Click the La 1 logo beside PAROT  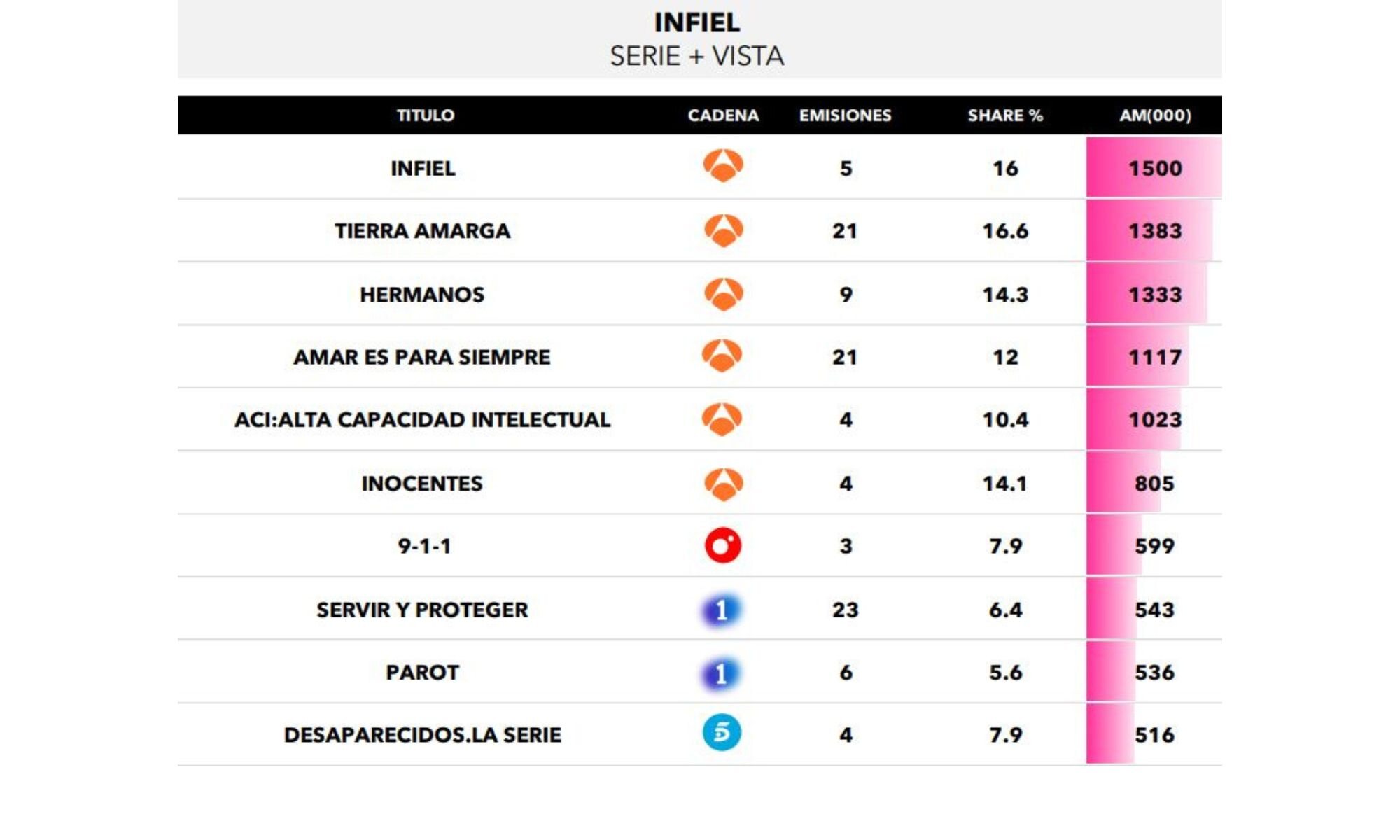click(722, 673)
